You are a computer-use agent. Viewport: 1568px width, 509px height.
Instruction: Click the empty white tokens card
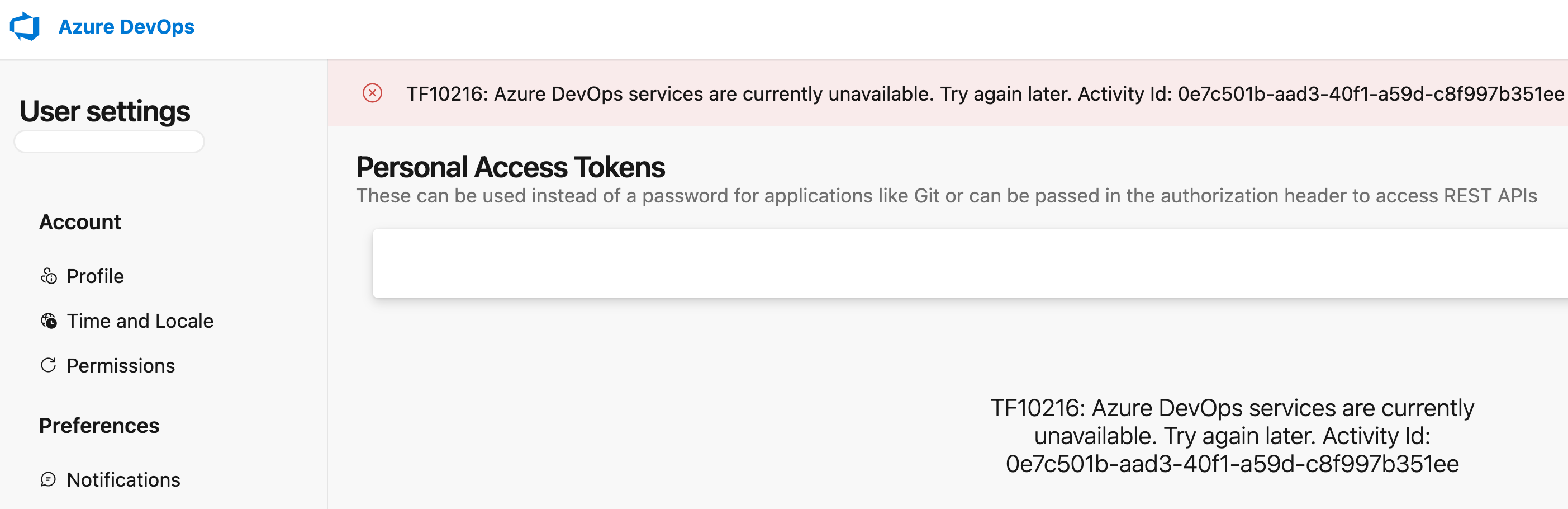point(969,263)
